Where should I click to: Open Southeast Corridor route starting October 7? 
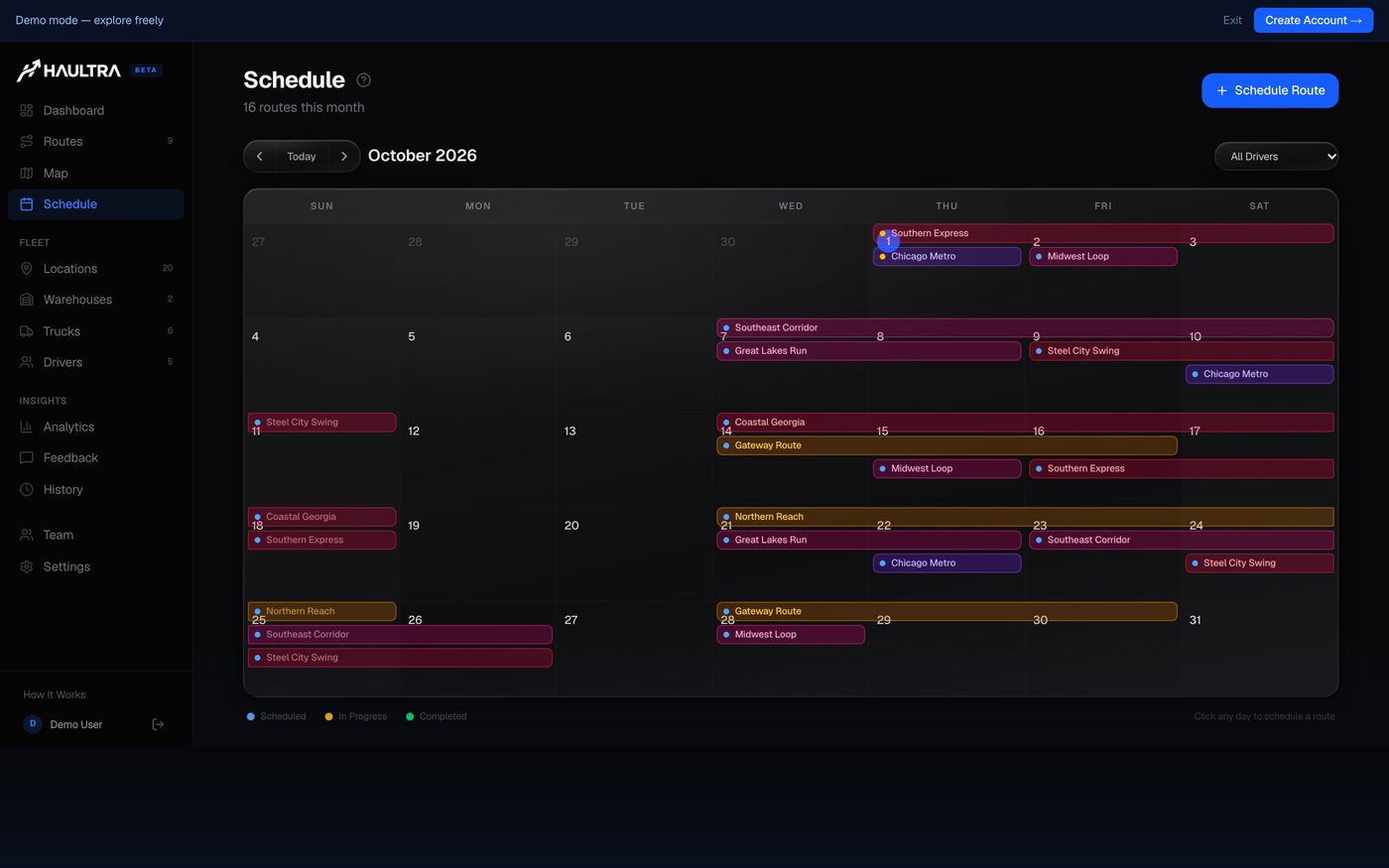1025,327
